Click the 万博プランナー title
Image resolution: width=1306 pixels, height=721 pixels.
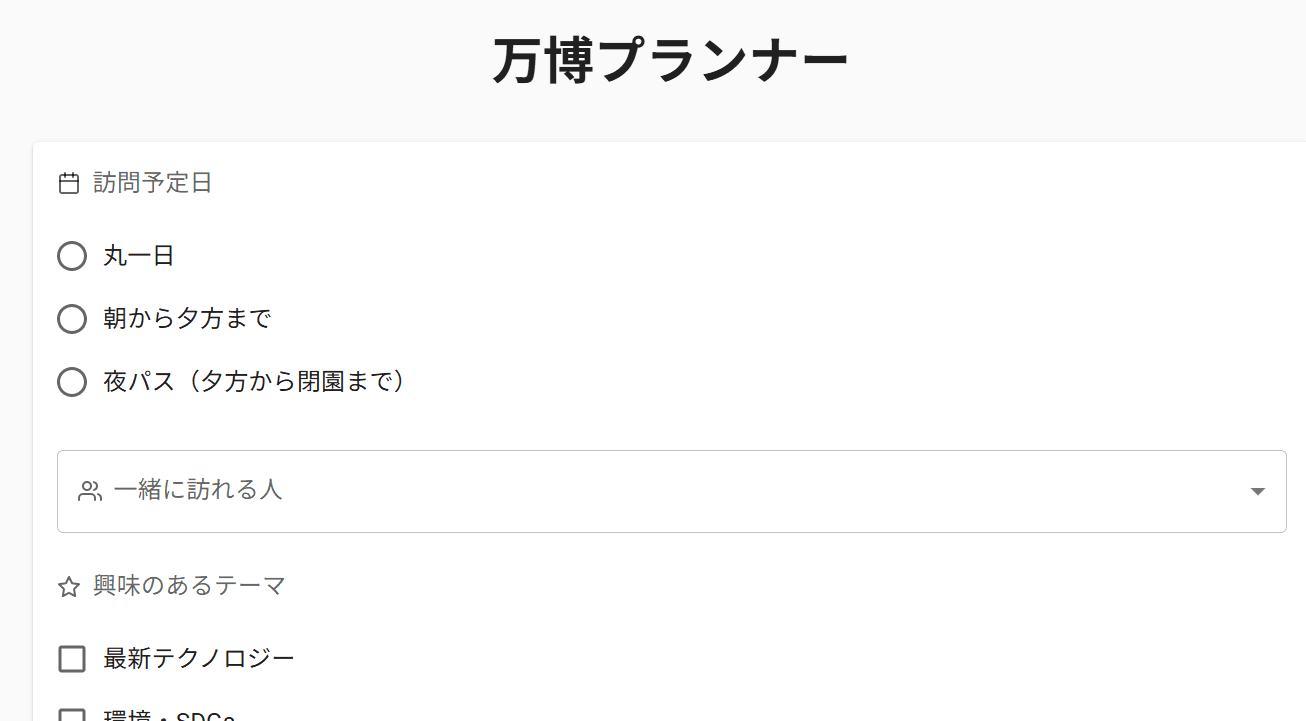point(668,57)
